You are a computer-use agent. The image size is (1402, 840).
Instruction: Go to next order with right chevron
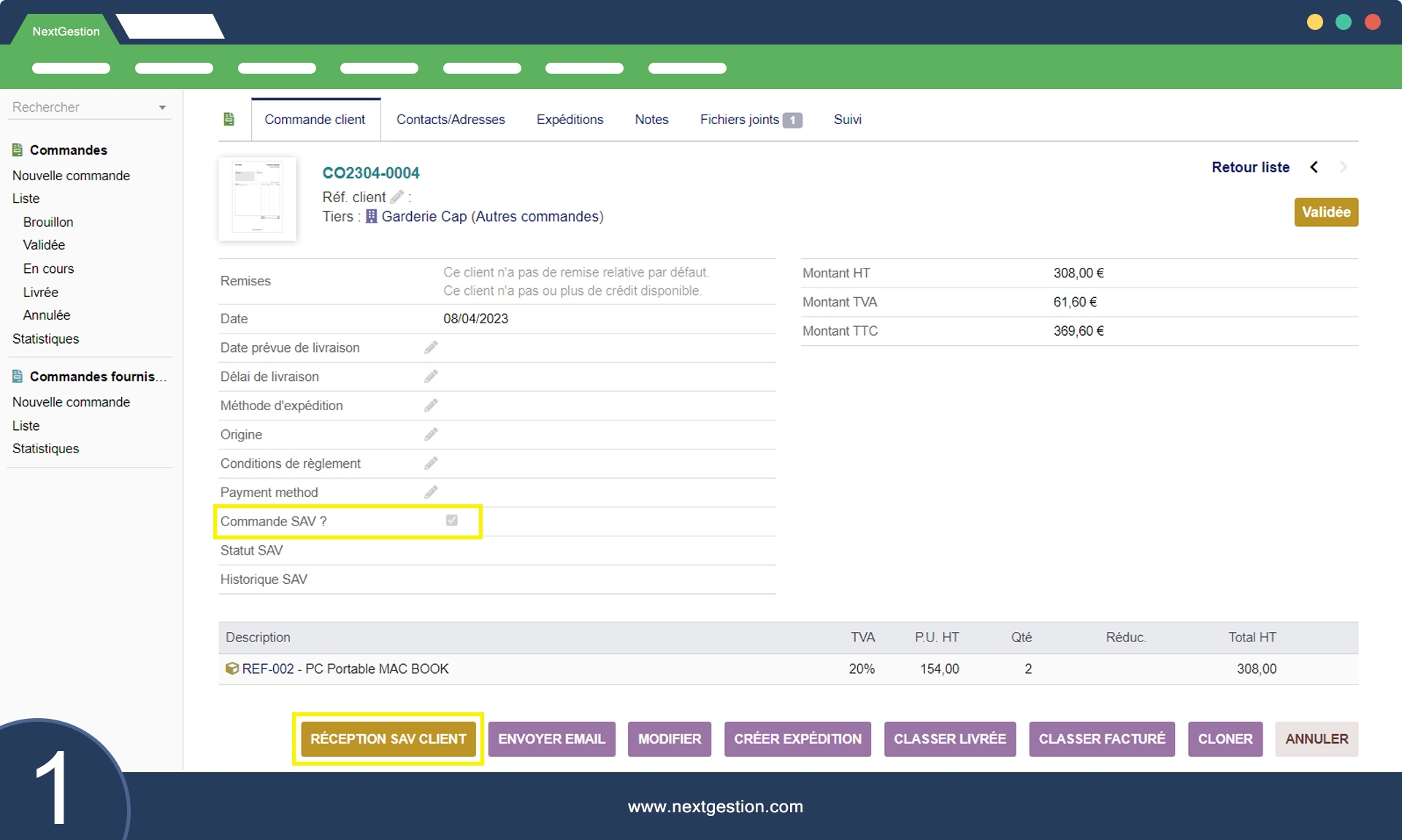pyautogui.click(x=1343, y=167)
